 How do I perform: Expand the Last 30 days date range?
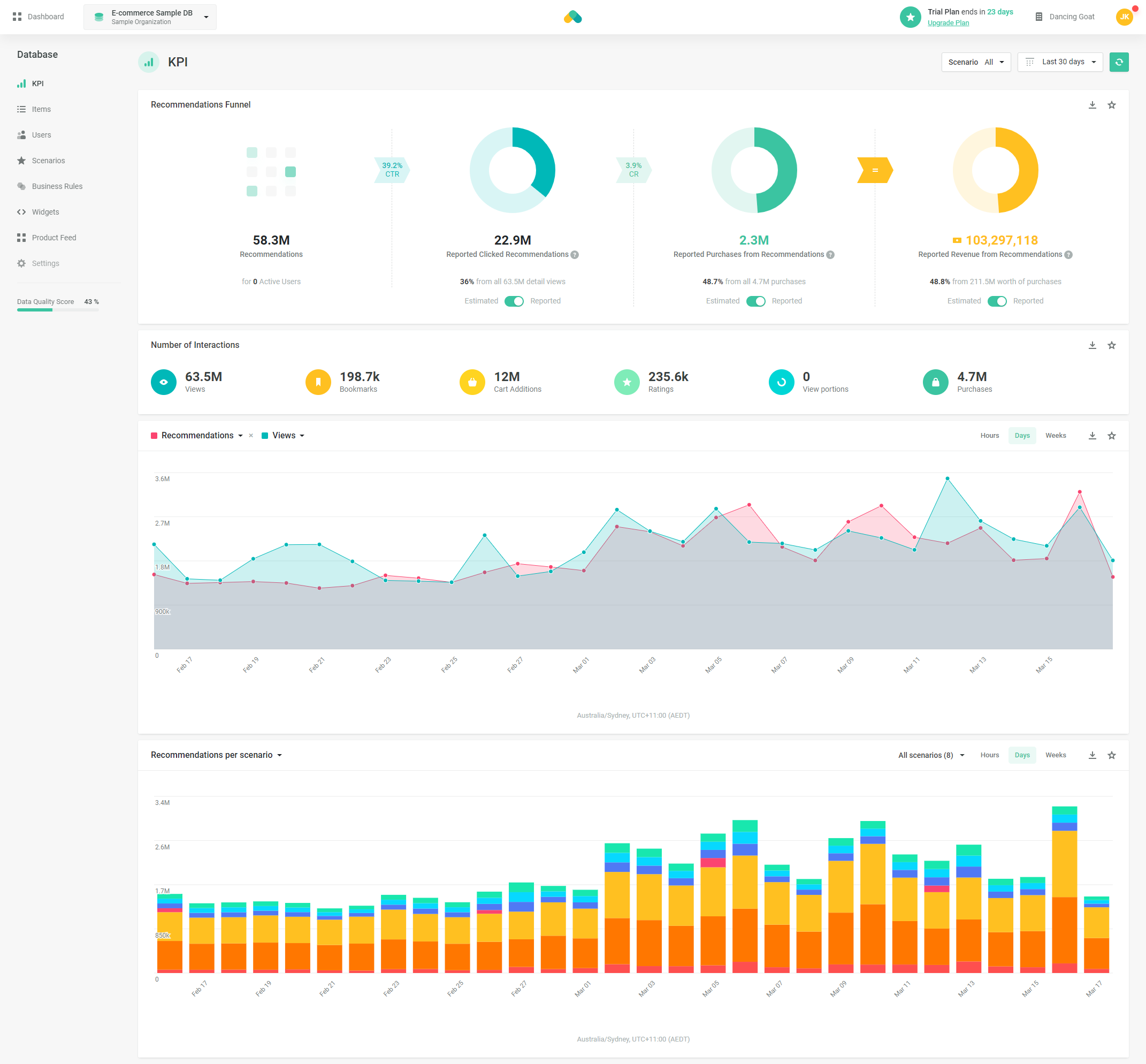click(1060, 62)
